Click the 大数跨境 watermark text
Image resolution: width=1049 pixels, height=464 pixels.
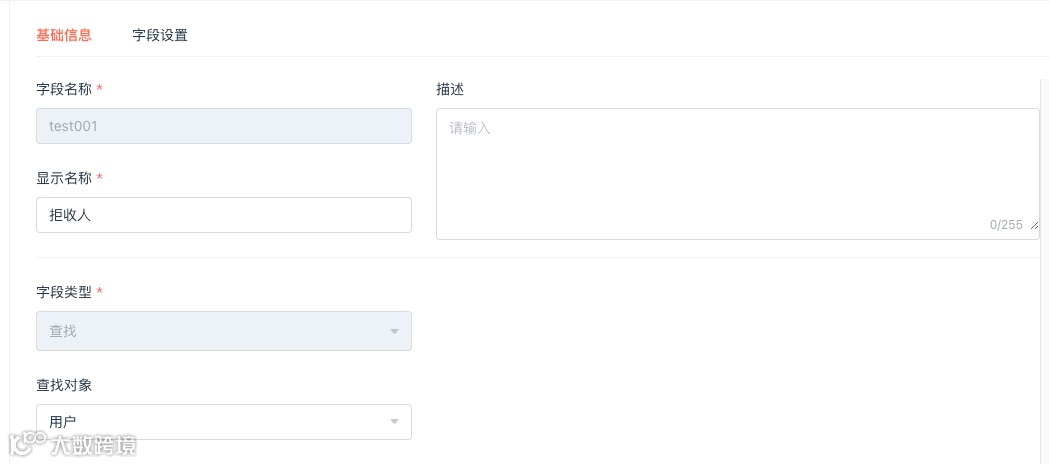pyautogui.click(x=94, y=445)
